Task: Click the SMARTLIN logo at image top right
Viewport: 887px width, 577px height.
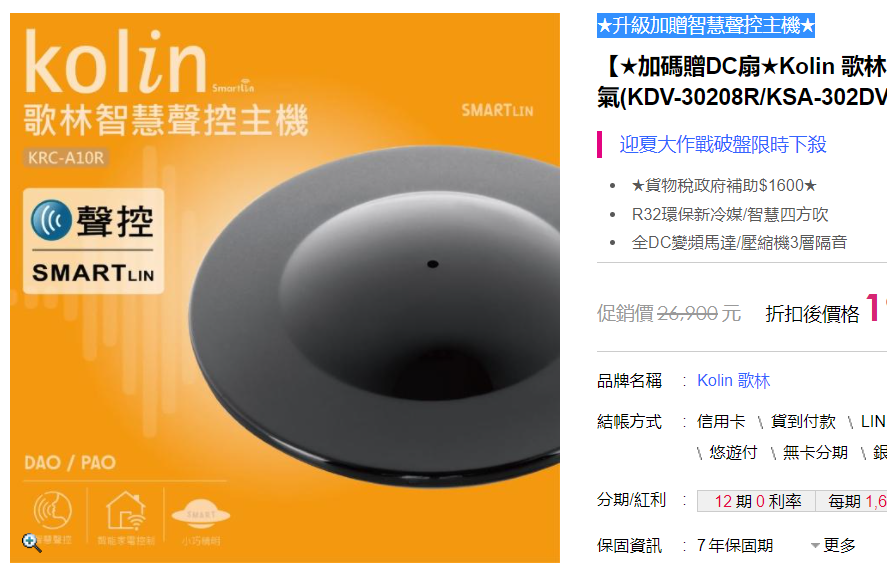Action: [x=497, y=110]
